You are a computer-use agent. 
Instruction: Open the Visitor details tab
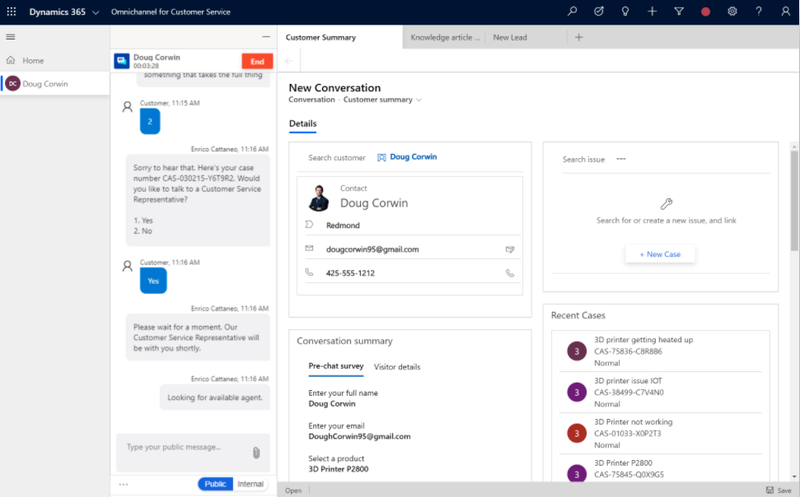[x=397, y=367]
